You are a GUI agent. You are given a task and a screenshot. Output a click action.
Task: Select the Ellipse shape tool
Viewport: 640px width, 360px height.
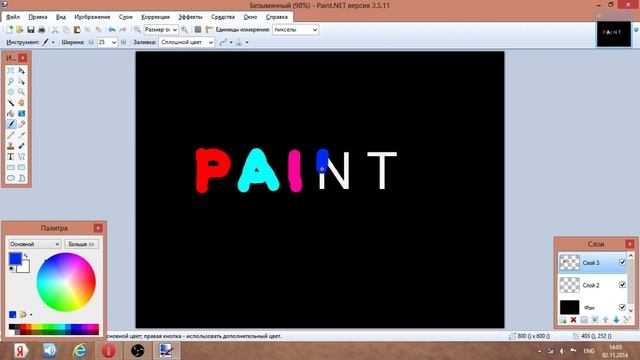coord(11,178)
